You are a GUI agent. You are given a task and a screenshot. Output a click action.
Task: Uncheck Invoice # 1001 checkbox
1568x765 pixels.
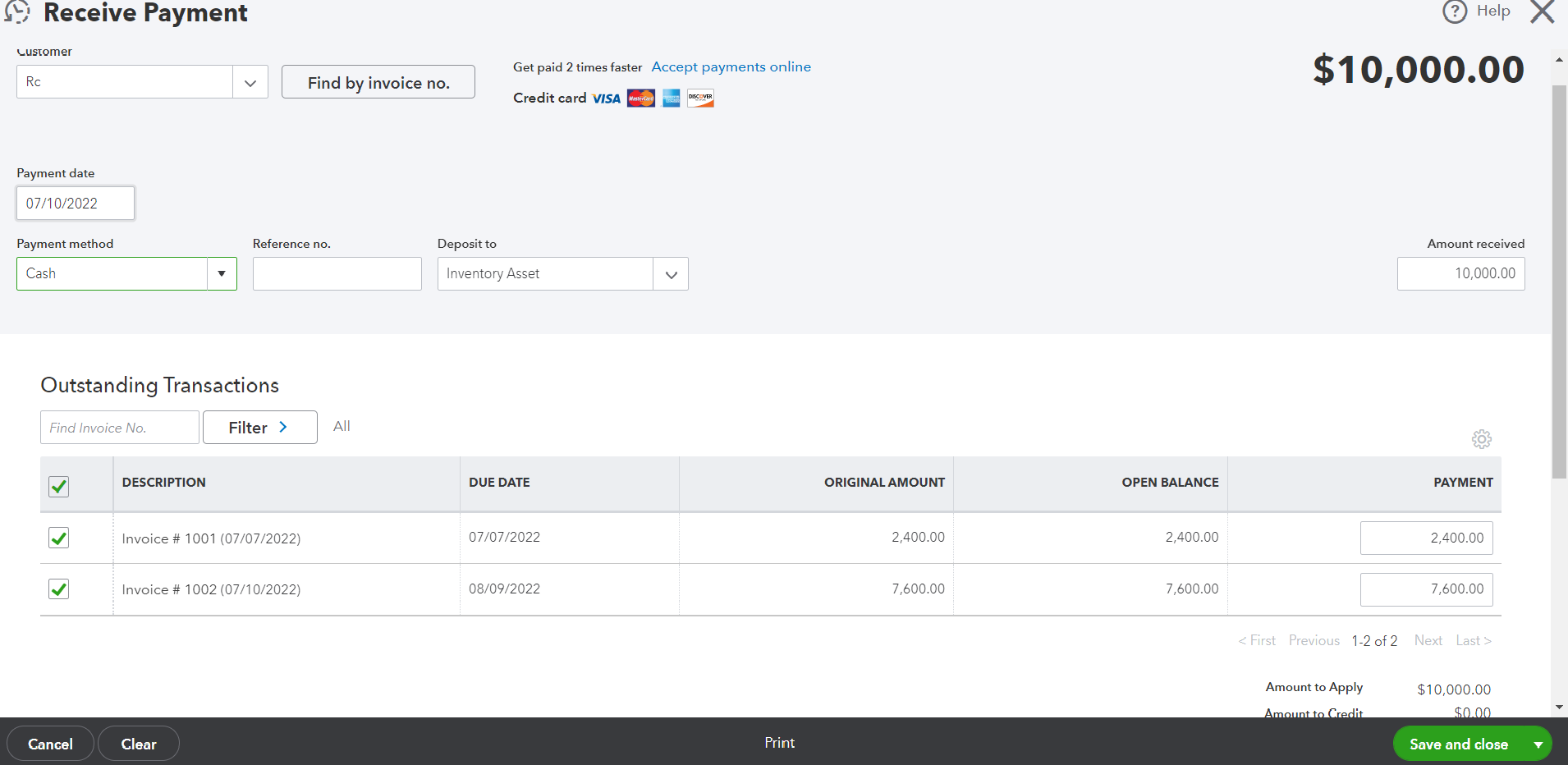(x=59, y=538)
